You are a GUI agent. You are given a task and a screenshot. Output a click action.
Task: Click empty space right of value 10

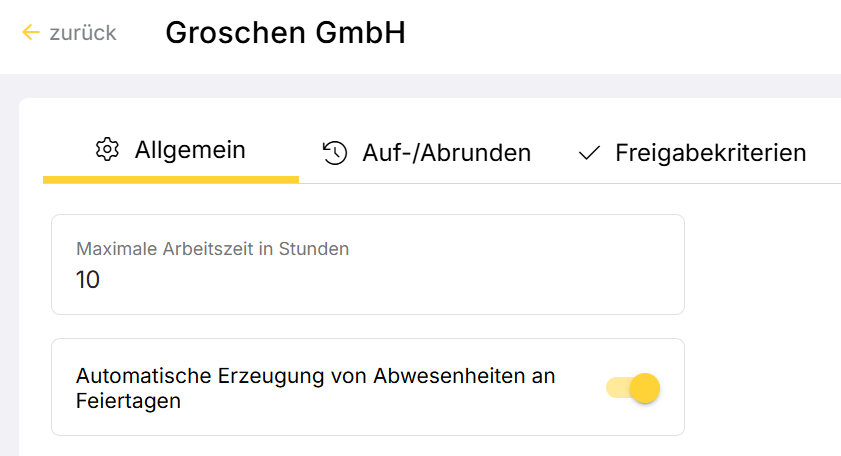400,281
